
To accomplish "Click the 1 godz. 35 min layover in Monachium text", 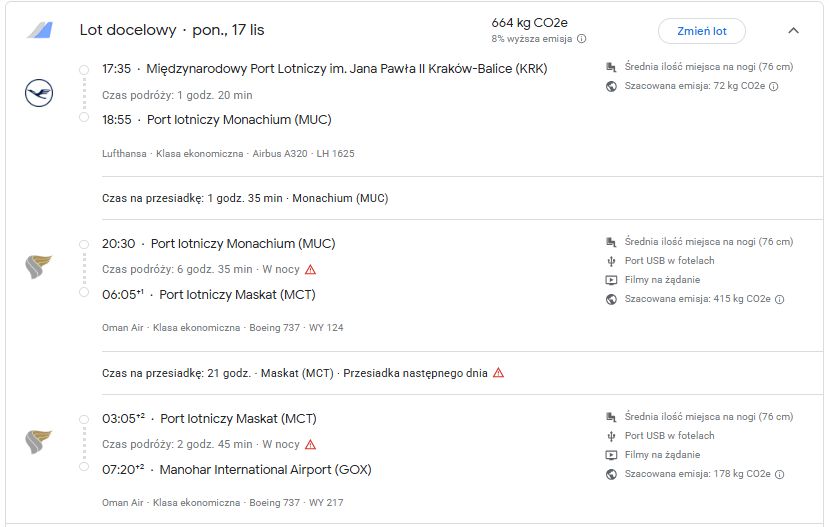I will pyautogui.click(x=245, y=198).
